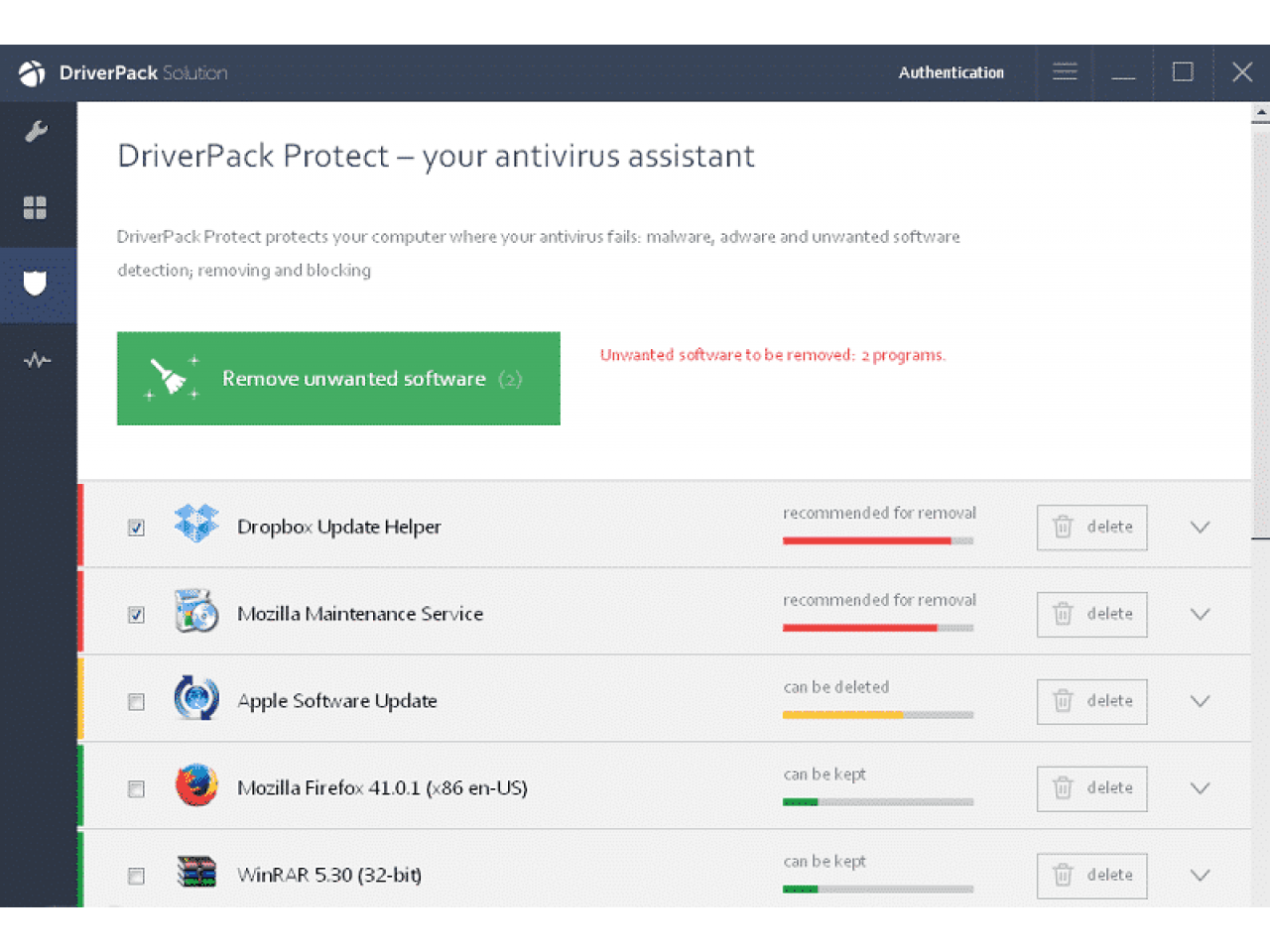Delete Apple Software Update

1091,702
